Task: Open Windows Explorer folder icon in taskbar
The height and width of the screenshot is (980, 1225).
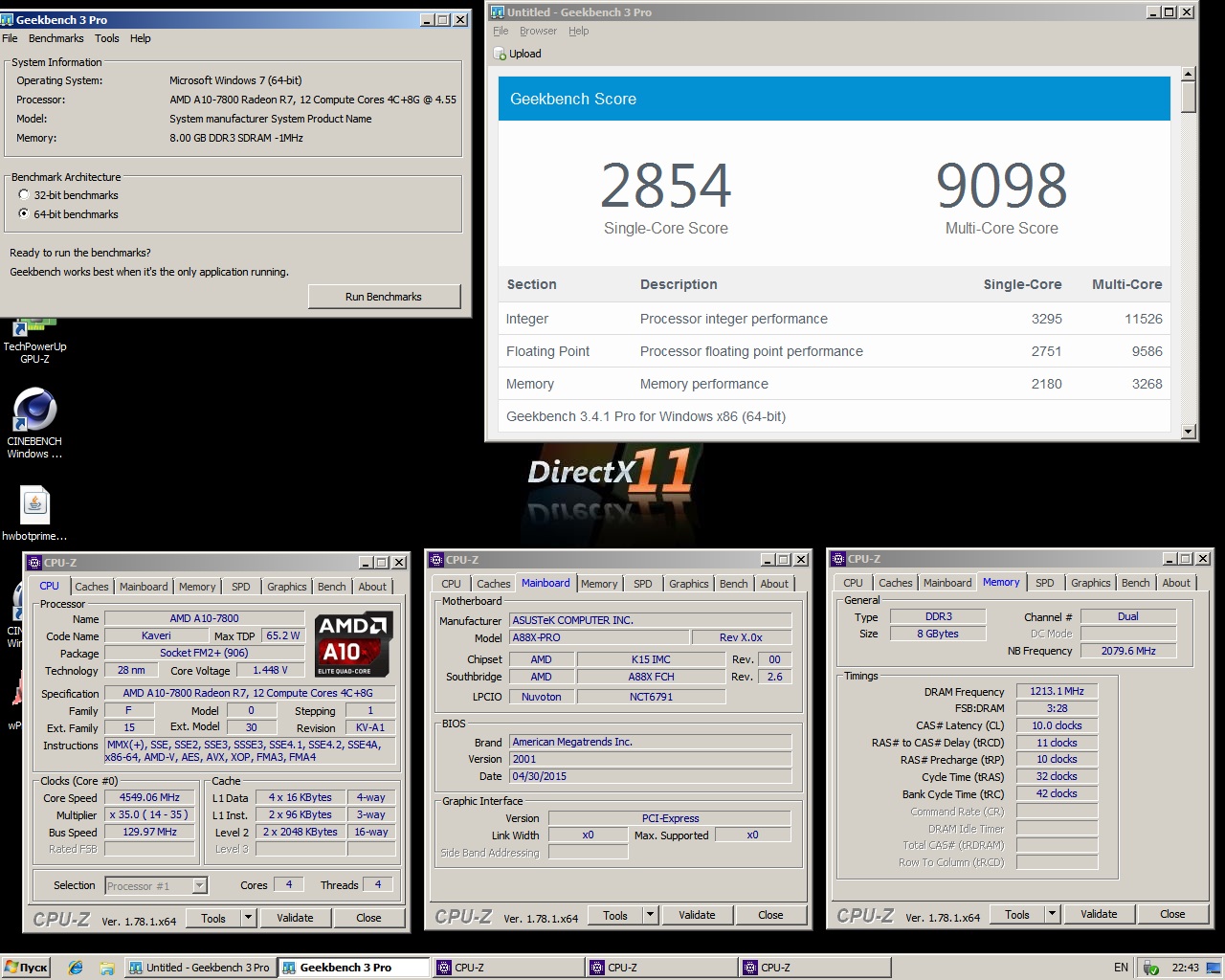Action: (x=107, y=968)
